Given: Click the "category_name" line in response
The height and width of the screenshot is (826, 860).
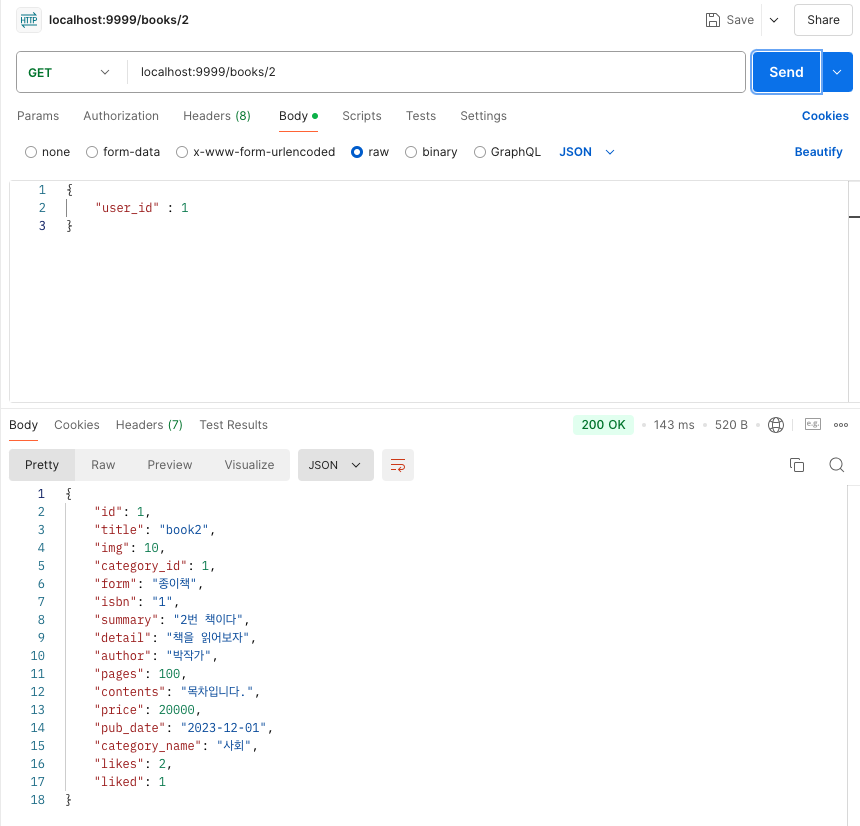Looking at the screenshot, I should [176, 746].
